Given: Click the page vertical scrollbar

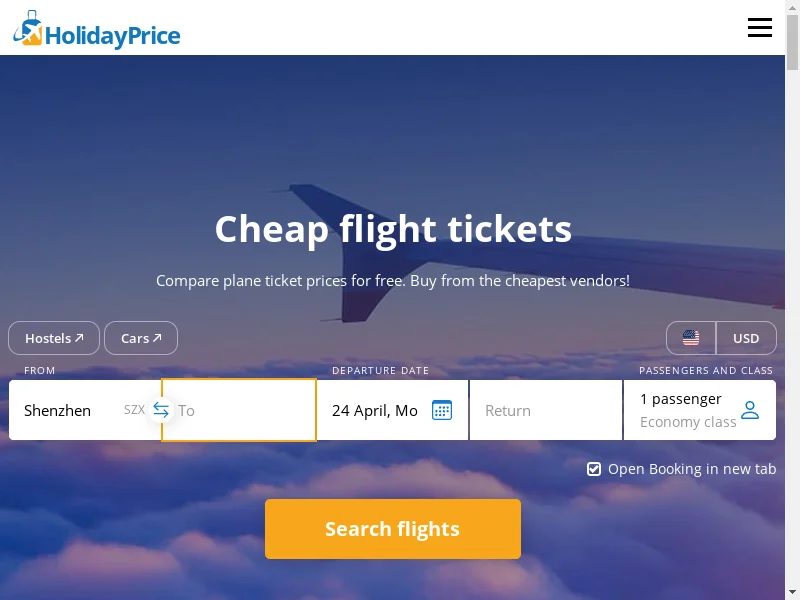Looking at the screenshot, I should pos(792,300).
